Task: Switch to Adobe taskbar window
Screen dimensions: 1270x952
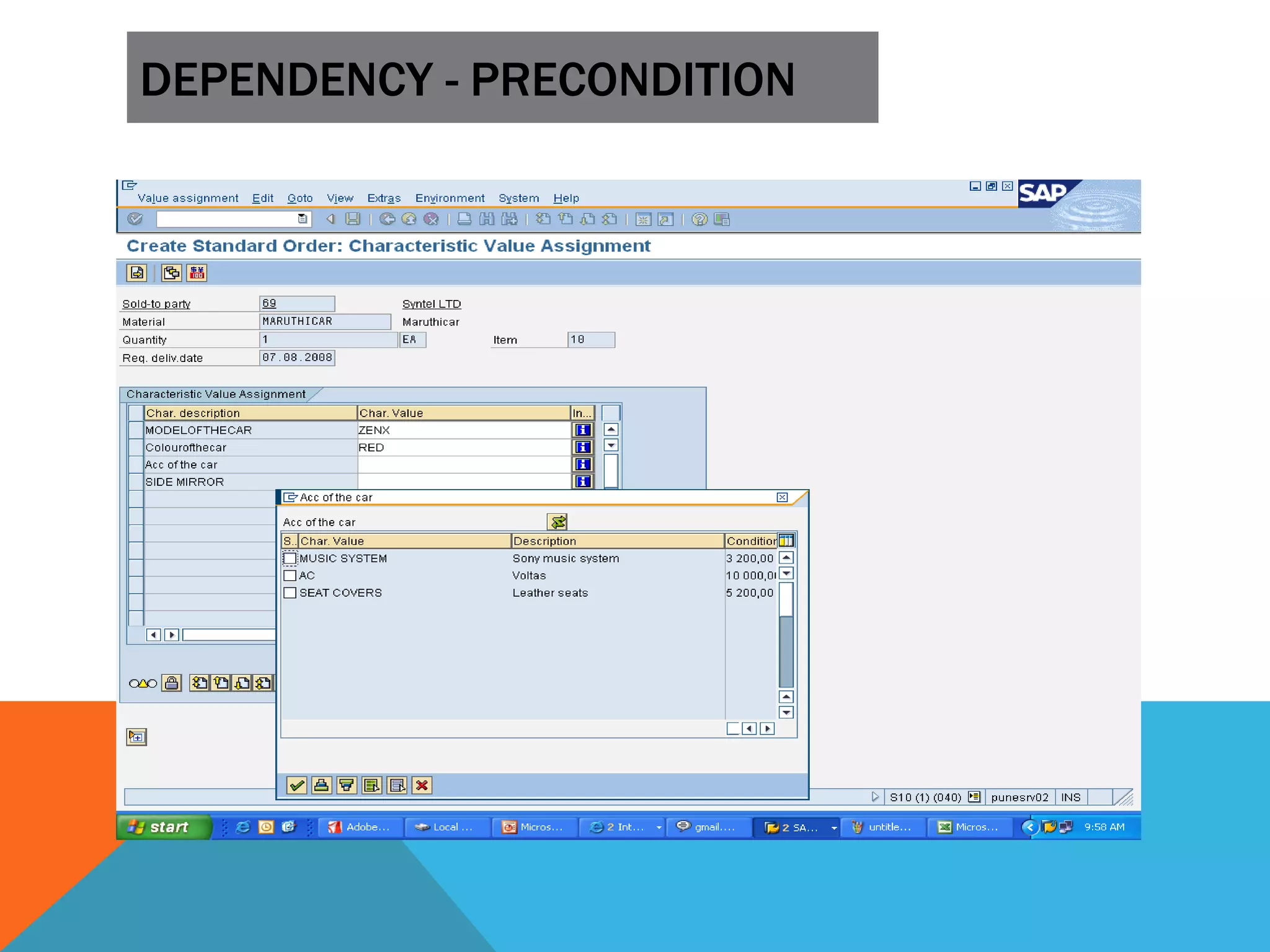Action: (x=360, y=827)
